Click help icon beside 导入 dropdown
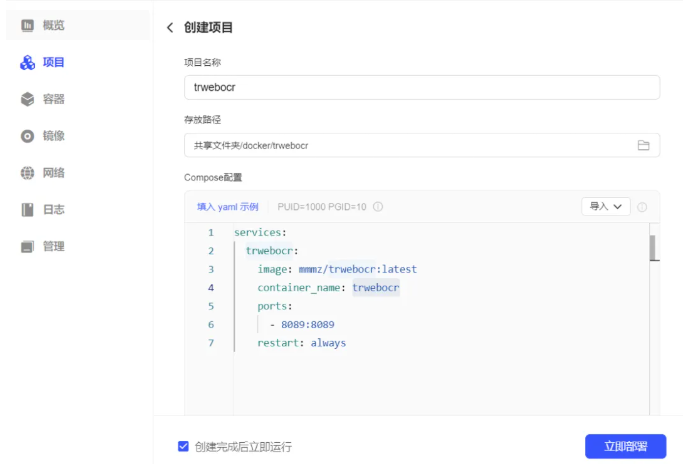 point(642,207)
